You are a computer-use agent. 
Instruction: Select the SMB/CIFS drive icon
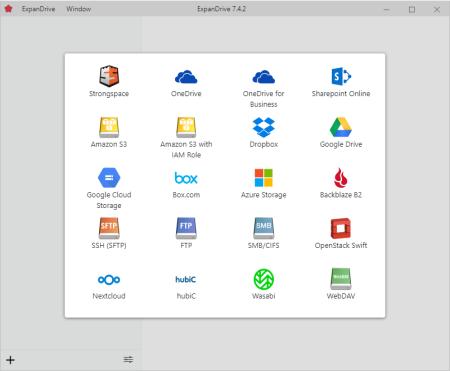[x=263, y=228]
